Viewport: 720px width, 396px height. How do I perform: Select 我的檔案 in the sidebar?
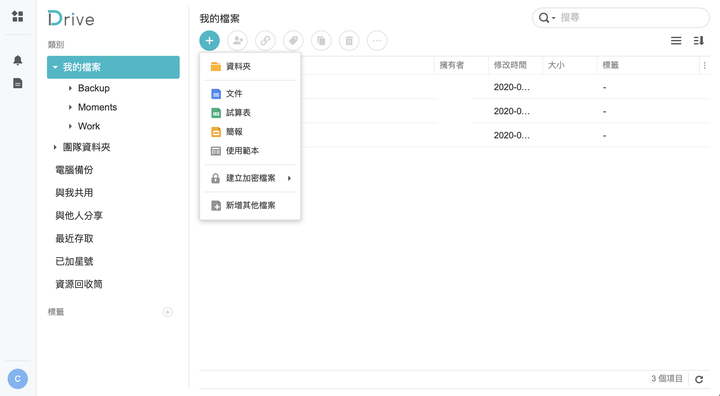[x=113, y=67]
